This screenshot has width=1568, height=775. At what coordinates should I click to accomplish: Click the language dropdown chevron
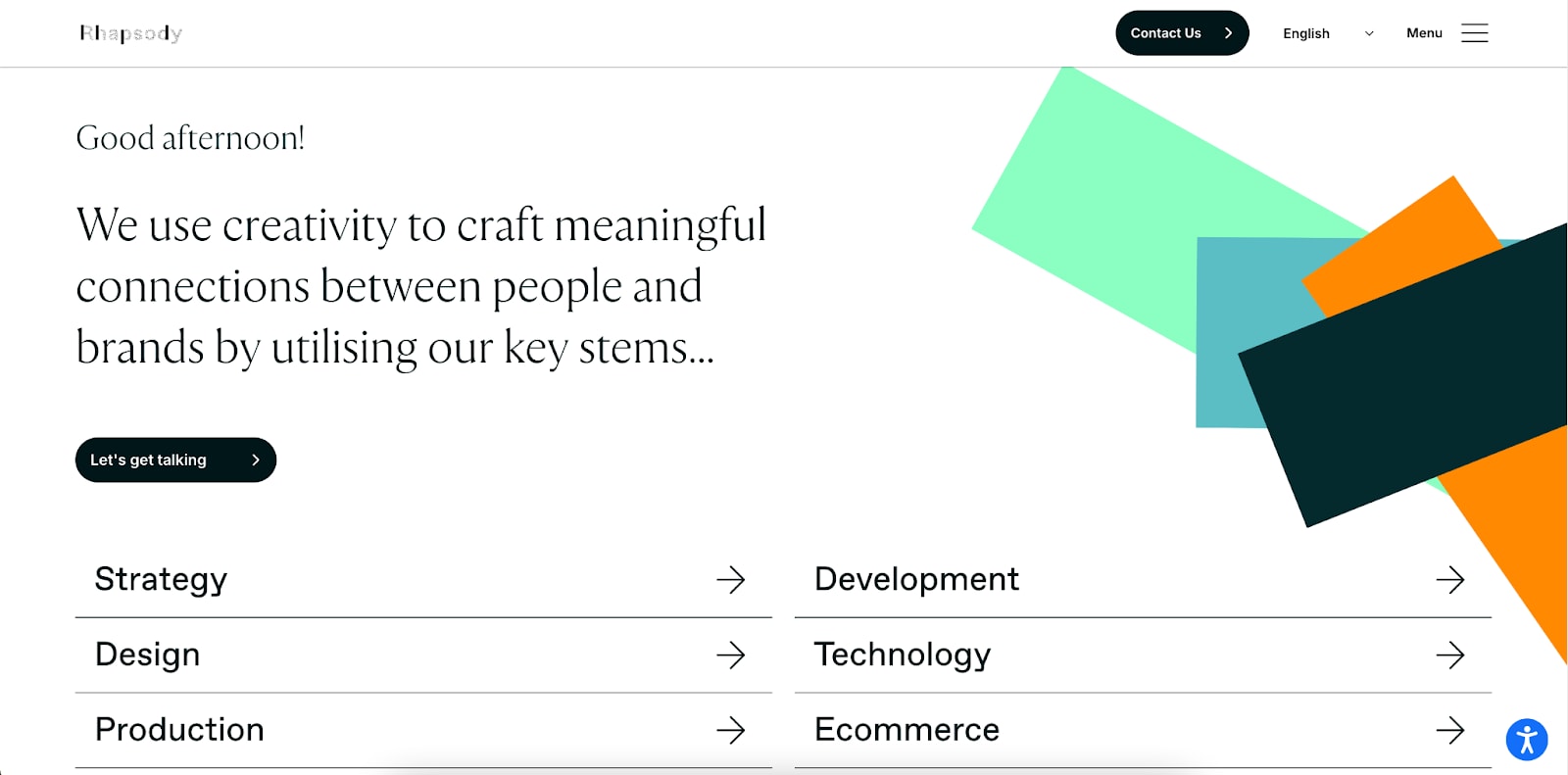(x=1369, y=33)
